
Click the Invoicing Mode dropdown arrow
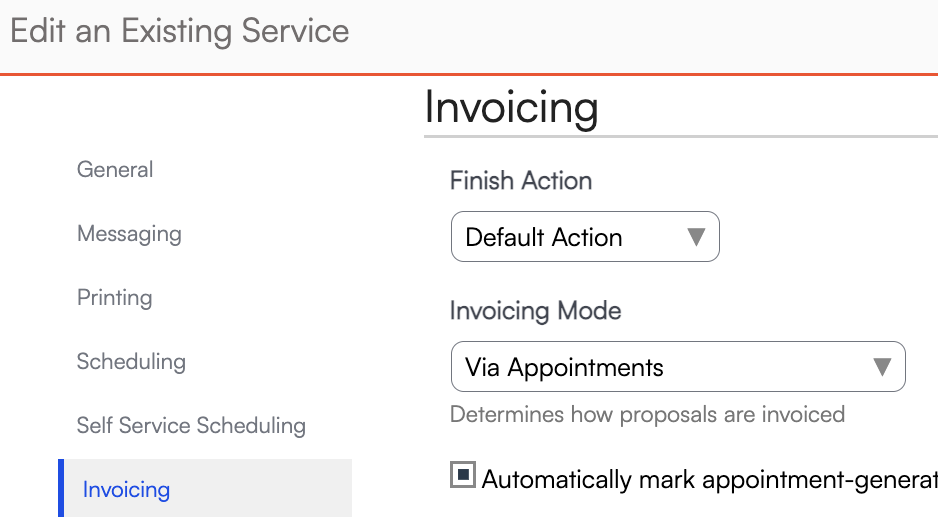click(x=882, y=367)
